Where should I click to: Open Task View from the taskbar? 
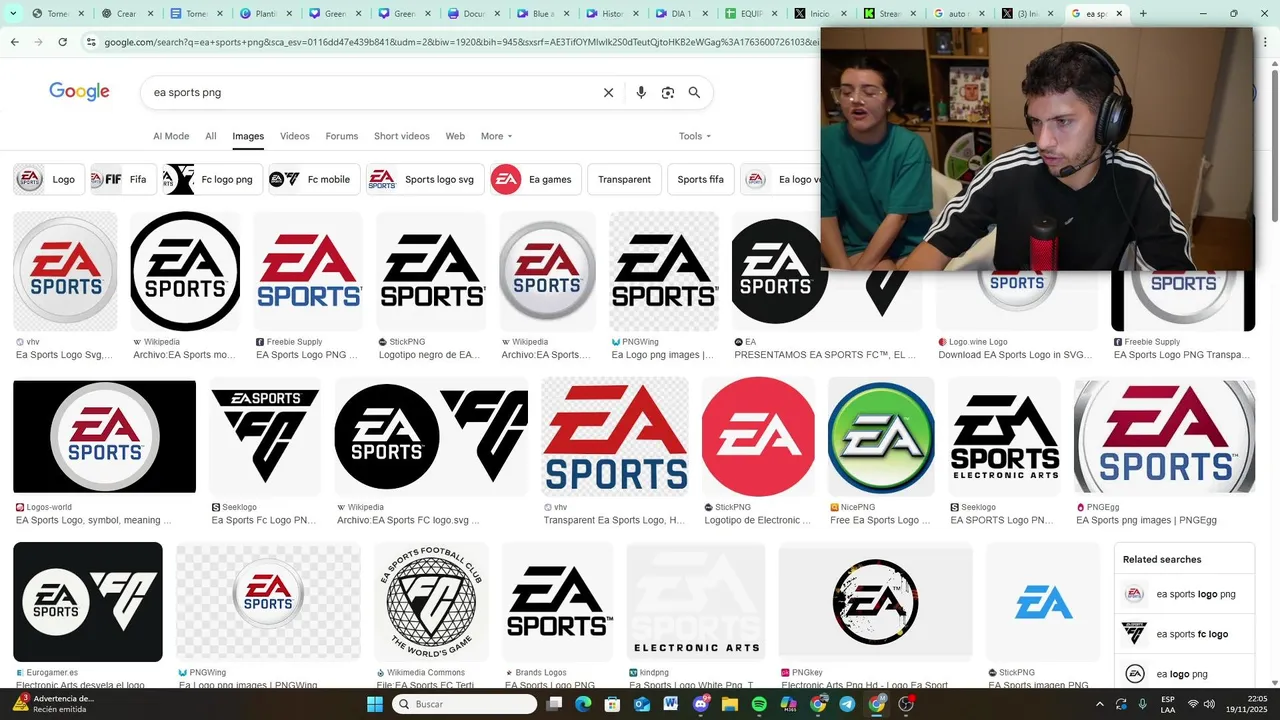coord(554,704)
